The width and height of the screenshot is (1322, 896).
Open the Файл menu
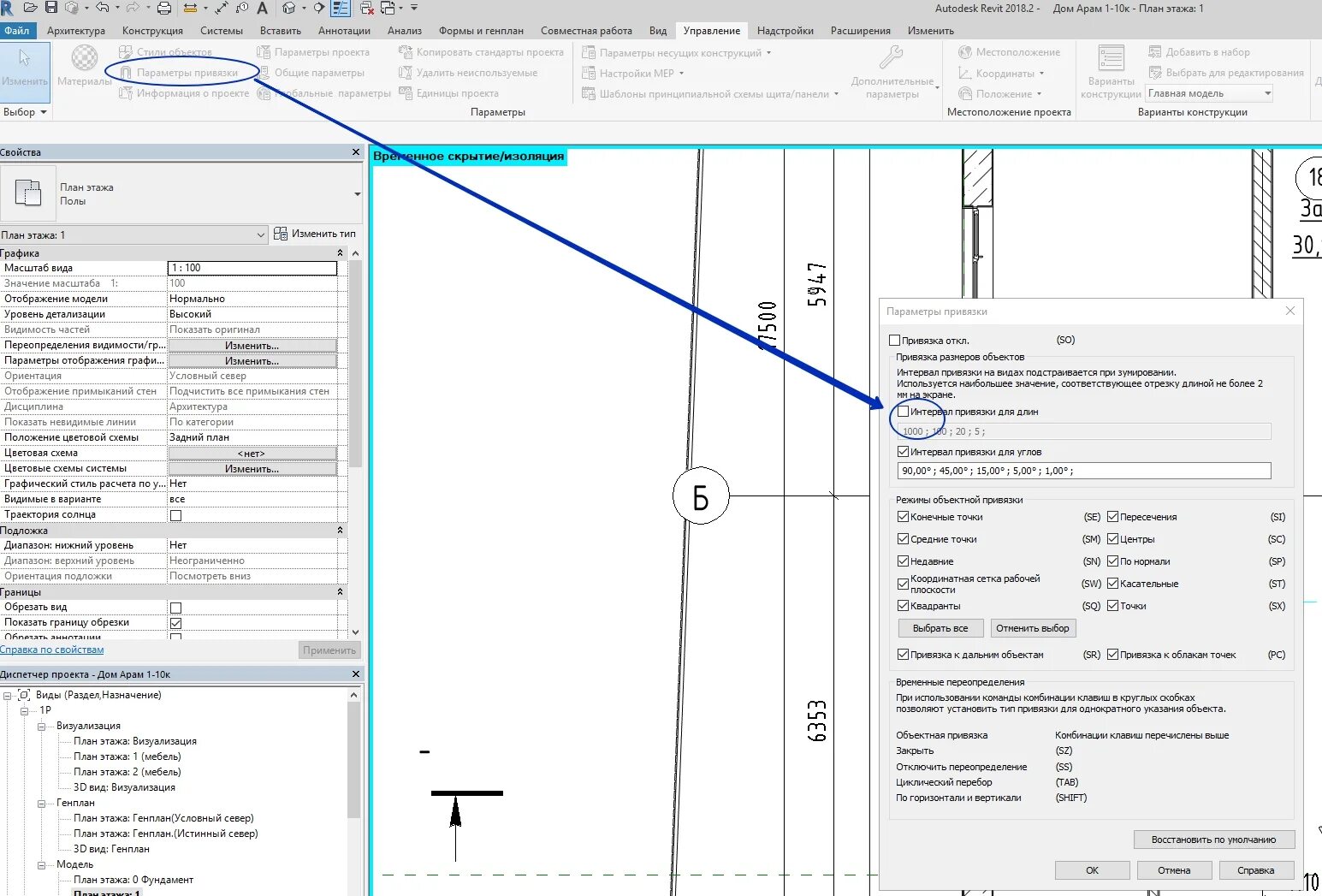pyautogui.click(x=17, y=30)
